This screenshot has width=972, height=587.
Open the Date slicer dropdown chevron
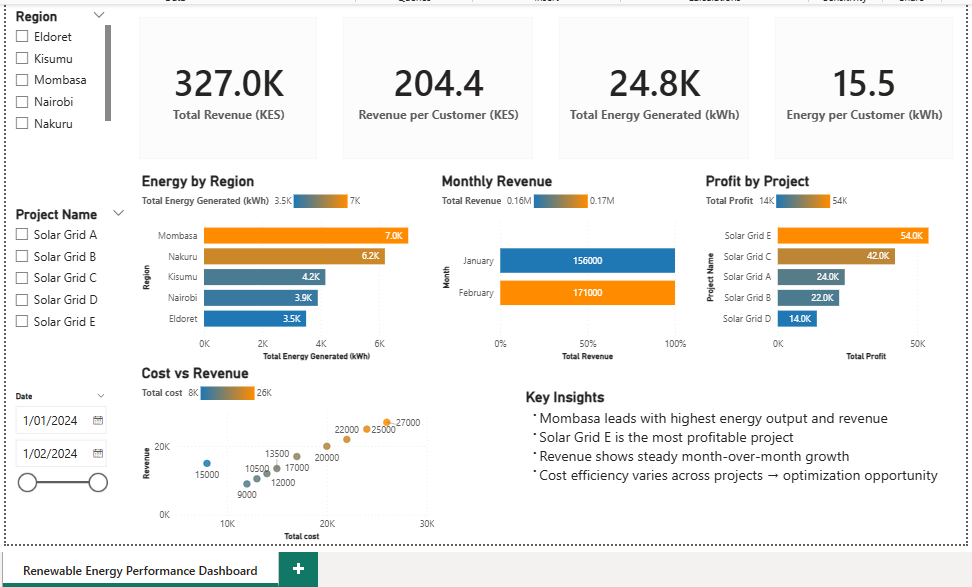point(101,395)
